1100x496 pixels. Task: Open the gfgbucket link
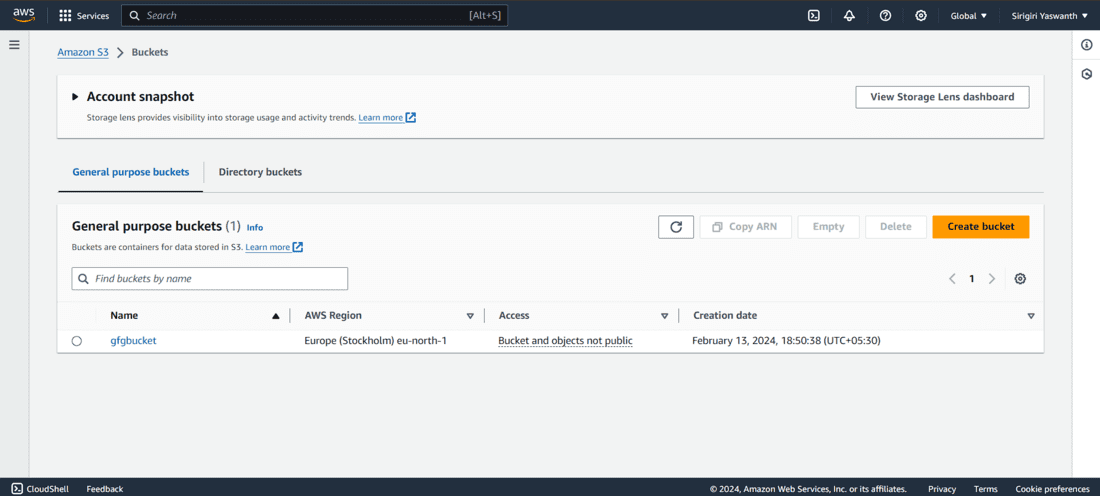(133, 340)
